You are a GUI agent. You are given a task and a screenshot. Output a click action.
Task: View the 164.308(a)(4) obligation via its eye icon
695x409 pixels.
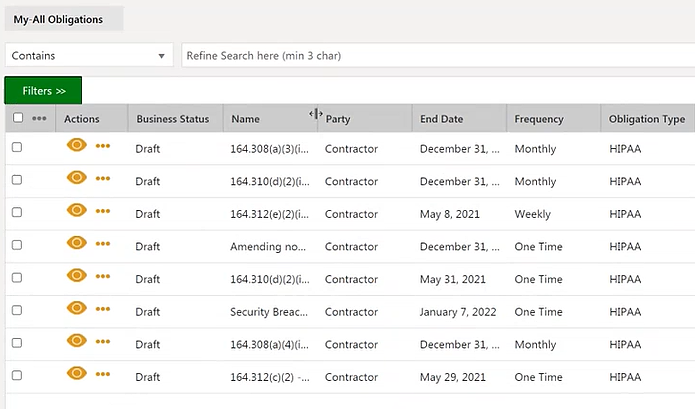pos(77,342)
